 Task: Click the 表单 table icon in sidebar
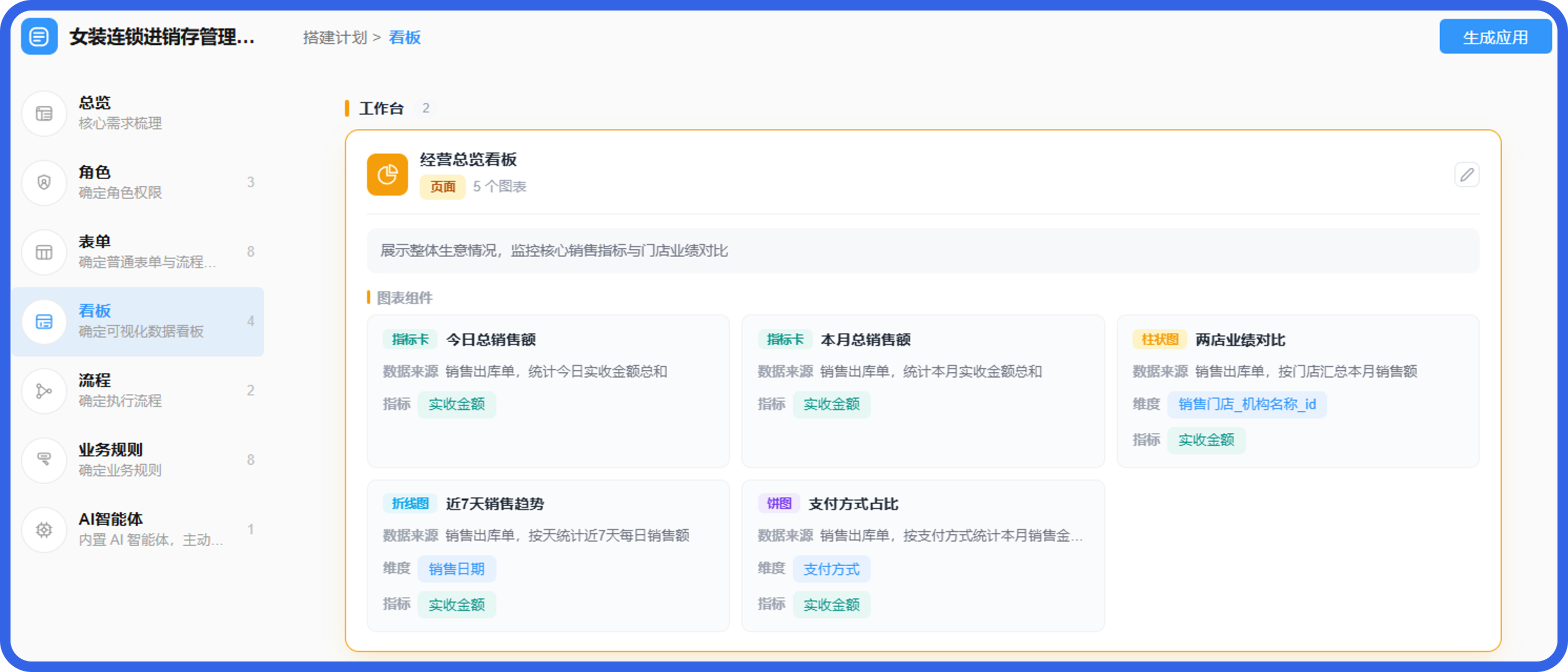[44, 252]
